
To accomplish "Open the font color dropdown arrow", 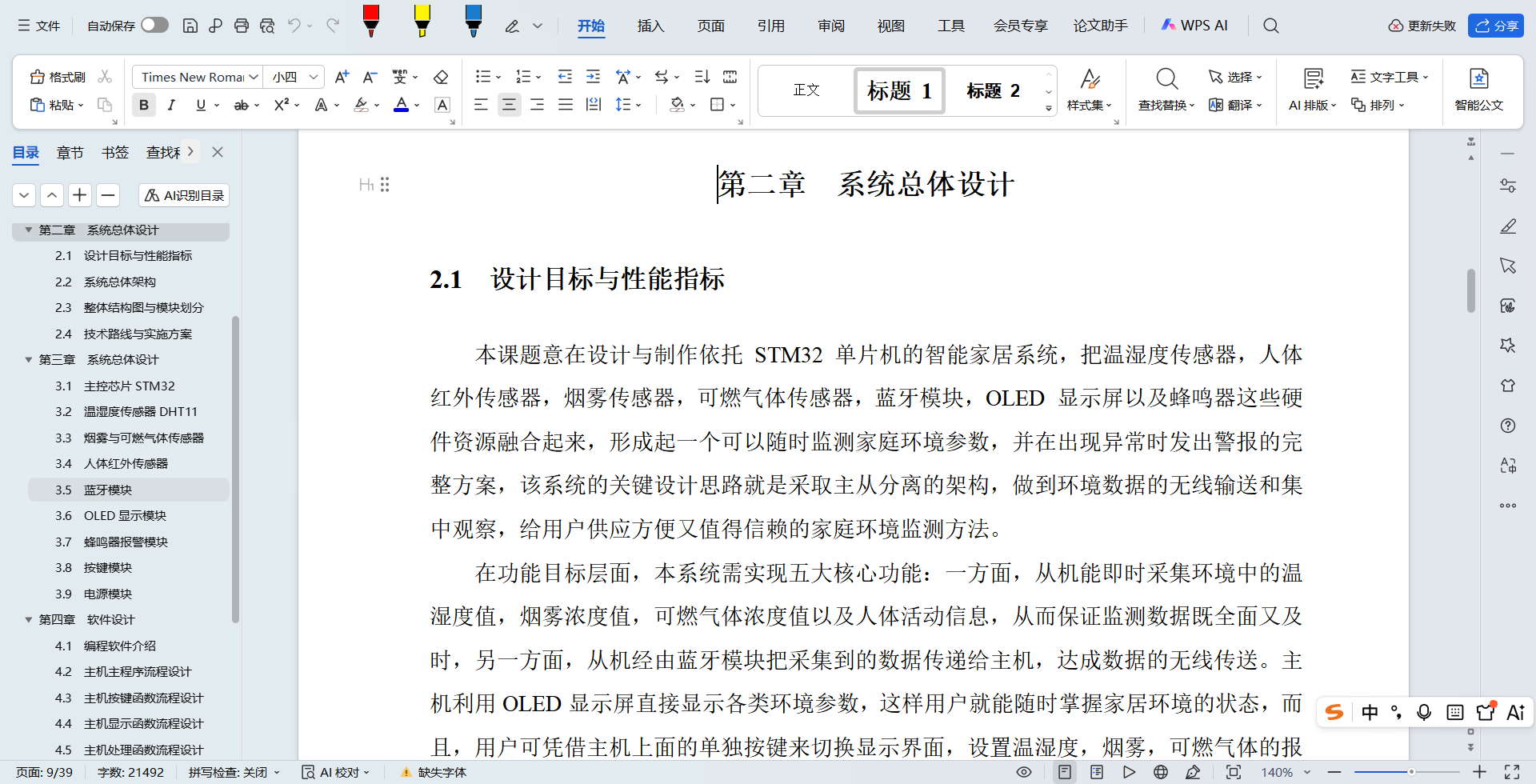I will 417,105.
